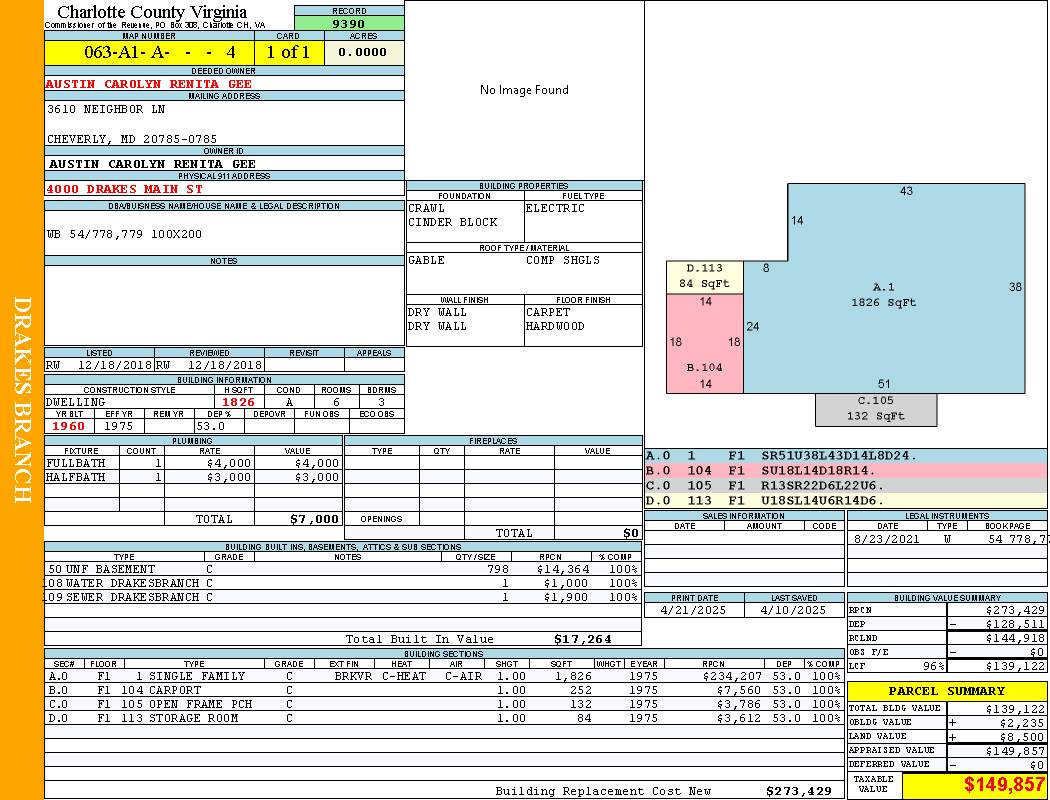Click sketch code row C.0 R13SR22D6L22U6
The height and width of the screenshot is (800, 1050).
846,485
